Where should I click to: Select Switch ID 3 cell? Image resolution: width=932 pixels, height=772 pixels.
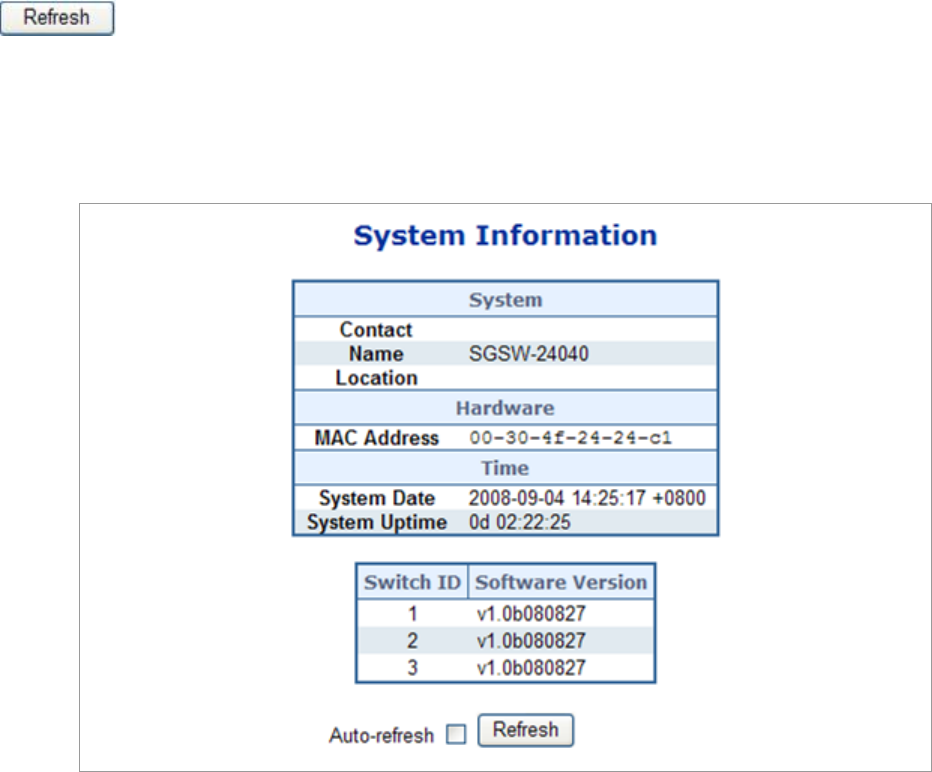point(413,667)
